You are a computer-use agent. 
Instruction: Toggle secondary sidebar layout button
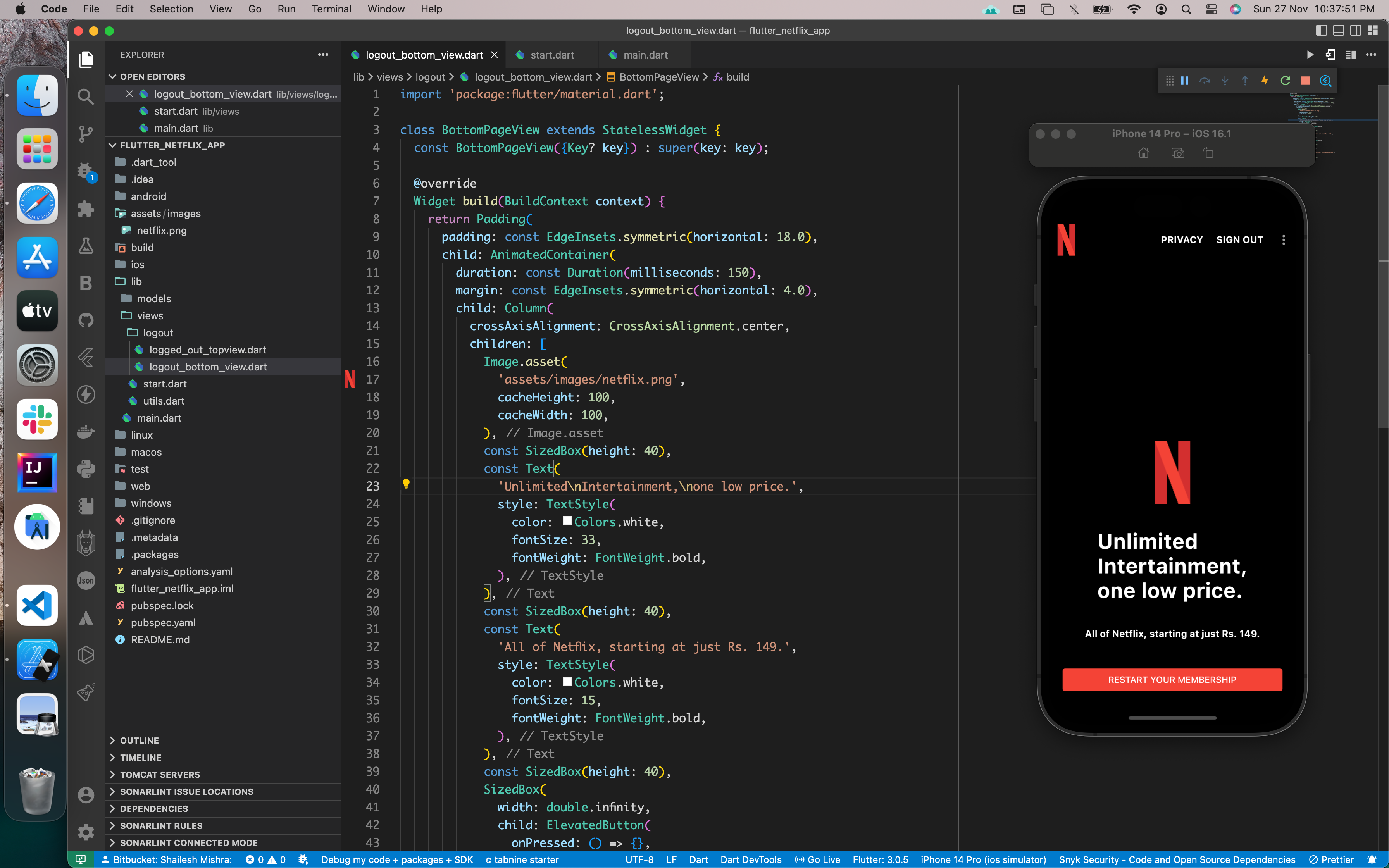[x=1355, y=31]
